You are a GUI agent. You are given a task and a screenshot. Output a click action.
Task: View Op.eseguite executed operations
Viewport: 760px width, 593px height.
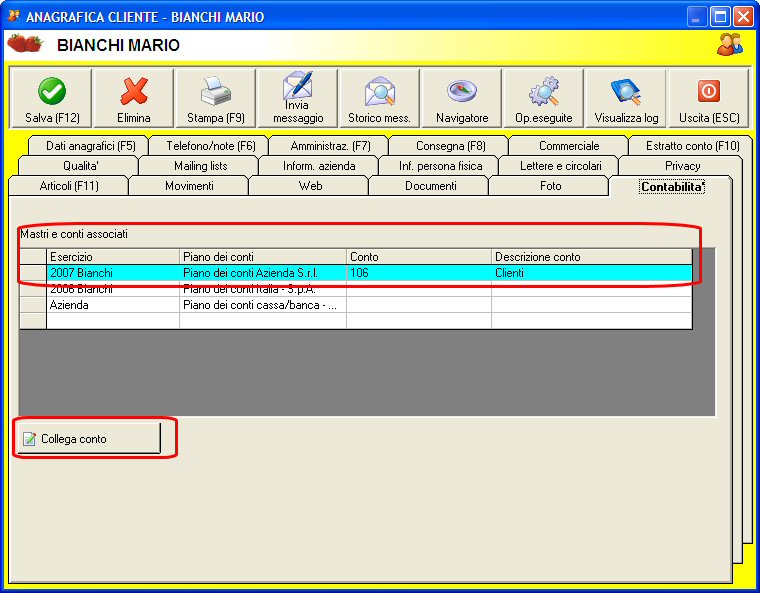click(544, 98)
